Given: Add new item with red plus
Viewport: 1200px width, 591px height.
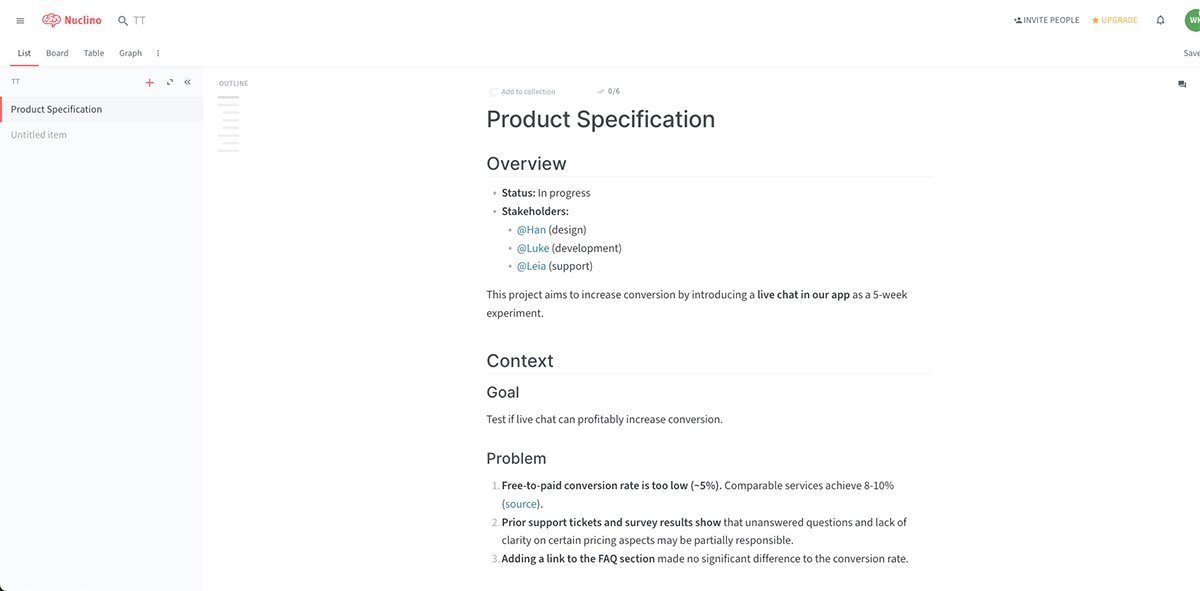Looking at the screenshot, I should pyautogui.click(x=150, y=83).
